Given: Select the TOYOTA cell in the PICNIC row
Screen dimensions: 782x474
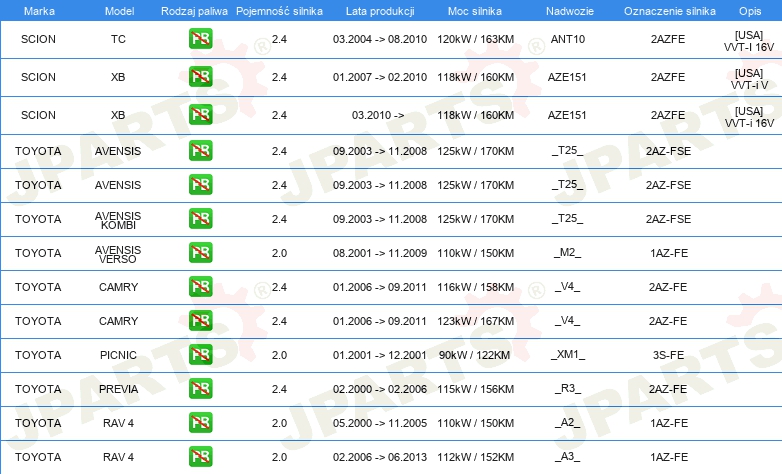Looking at the screenshot, I should click(38, 354).
